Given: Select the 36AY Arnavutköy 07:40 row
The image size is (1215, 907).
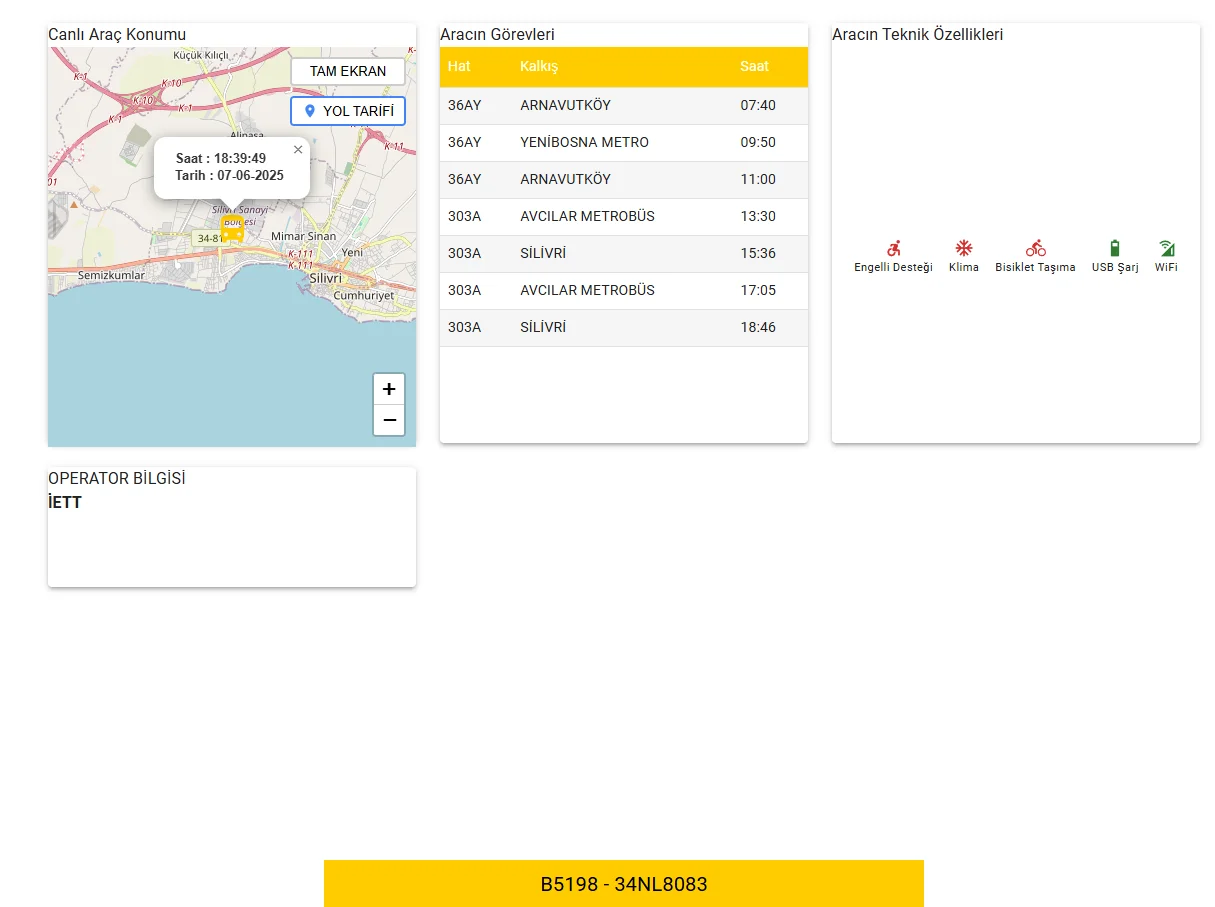Looking at the screenshot, I should (623, 106).
